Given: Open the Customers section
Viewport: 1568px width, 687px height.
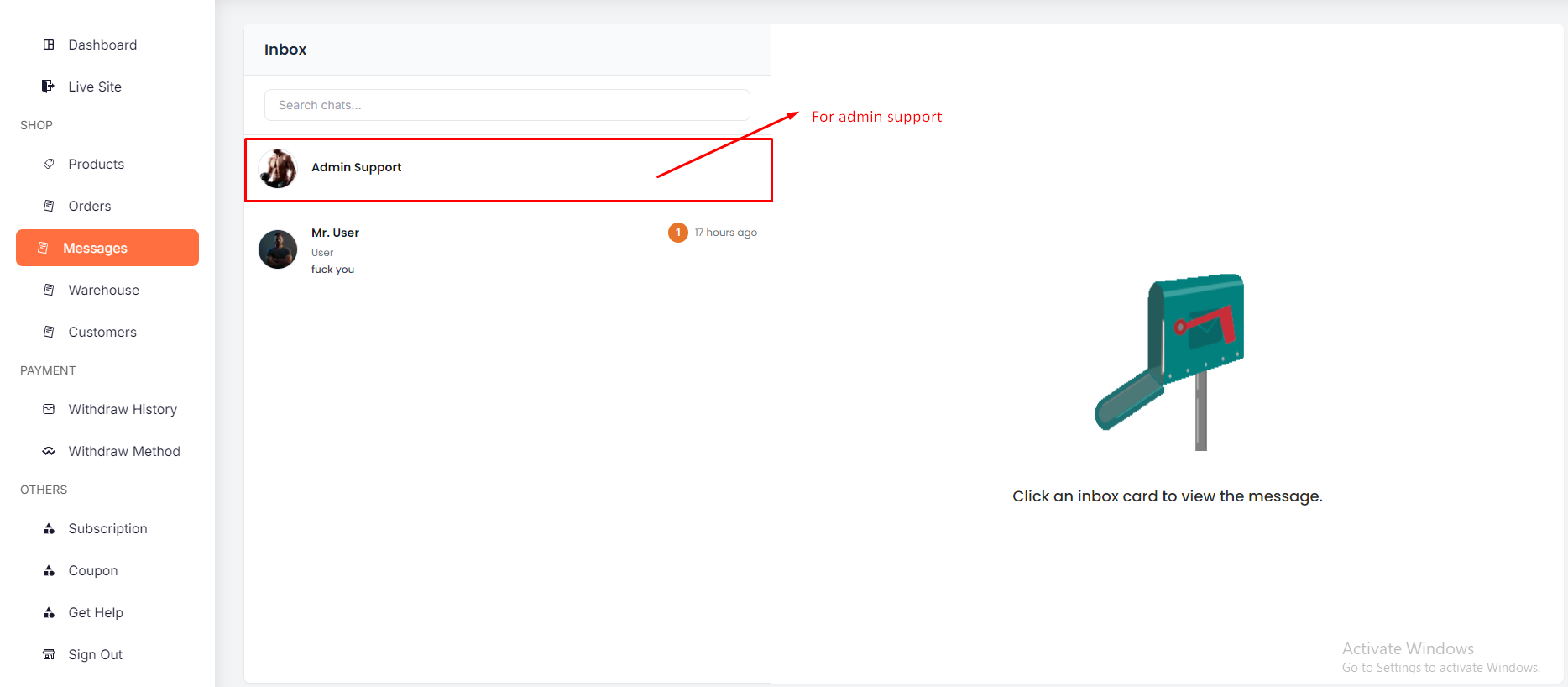Looking at the screenshot, I should click(102, 332).
